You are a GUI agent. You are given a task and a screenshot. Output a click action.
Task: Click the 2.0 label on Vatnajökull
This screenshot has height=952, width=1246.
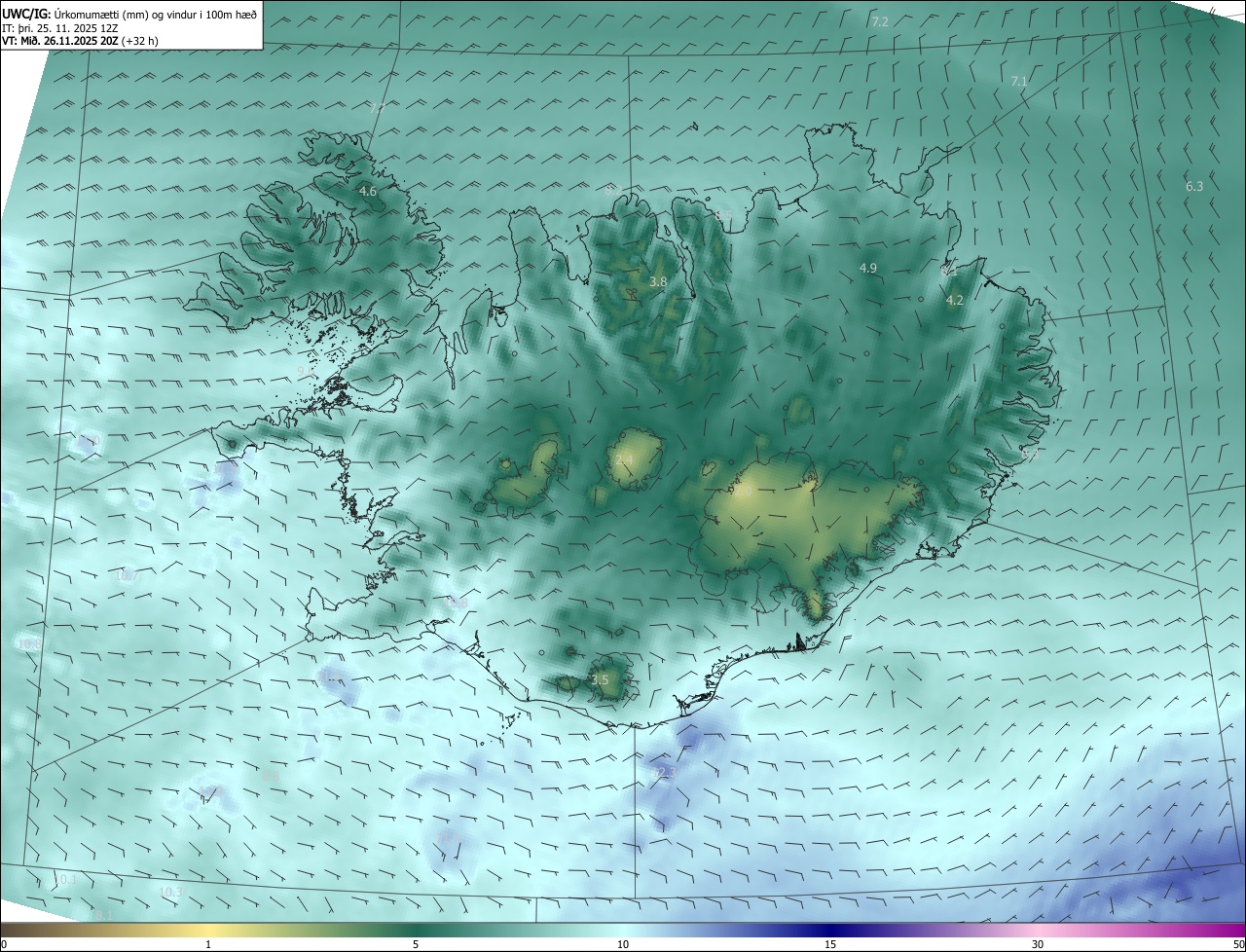(x=744, y=493)
